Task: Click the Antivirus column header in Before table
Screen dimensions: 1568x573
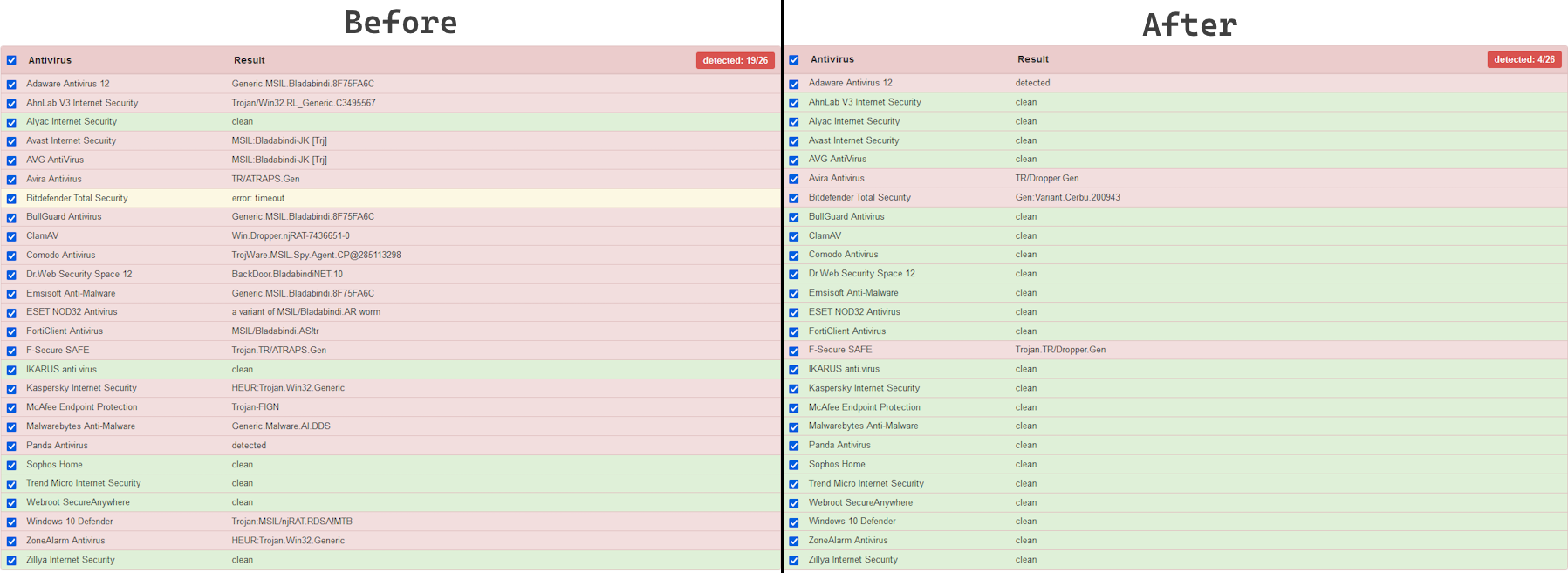Action: click(50, 60)
